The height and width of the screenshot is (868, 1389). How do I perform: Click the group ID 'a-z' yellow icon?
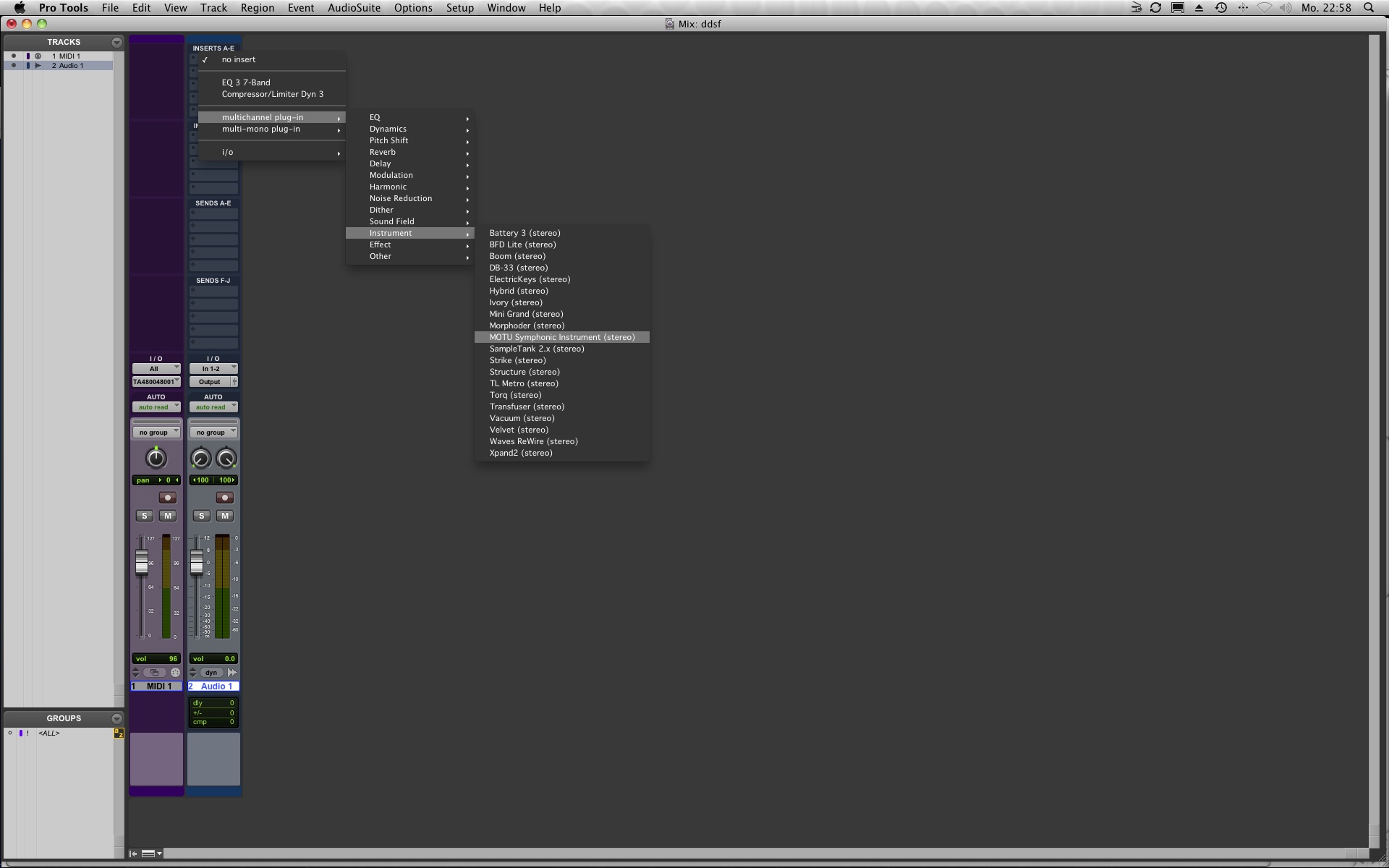coord(119,733)
